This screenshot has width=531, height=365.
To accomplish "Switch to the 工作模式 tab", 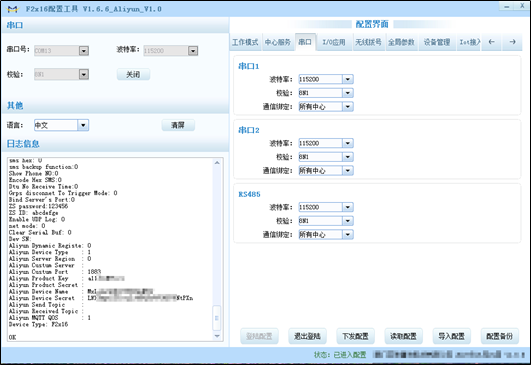I will pos(245,42).
